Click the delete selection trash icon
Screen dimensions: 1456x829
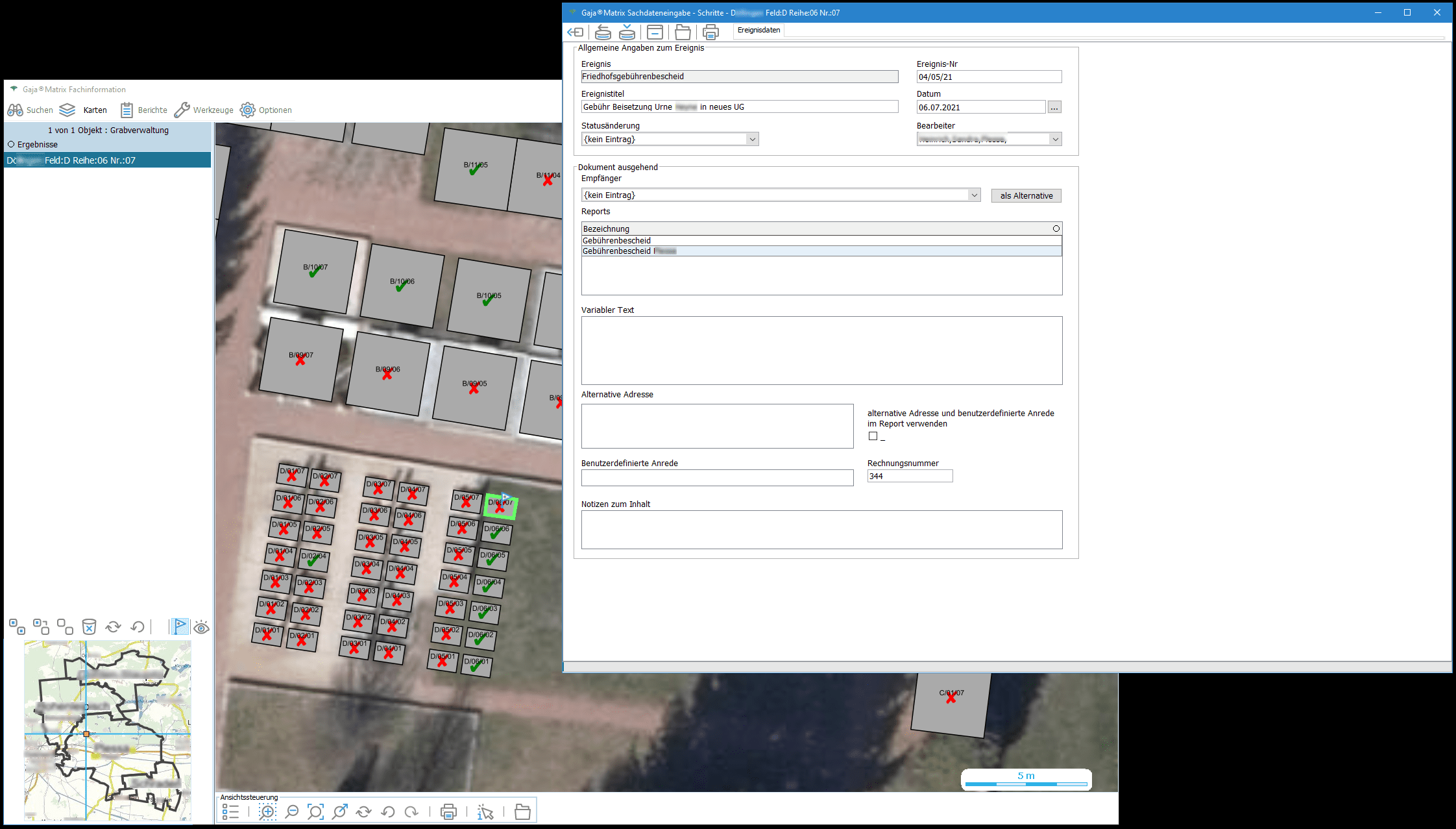(89, 626)
